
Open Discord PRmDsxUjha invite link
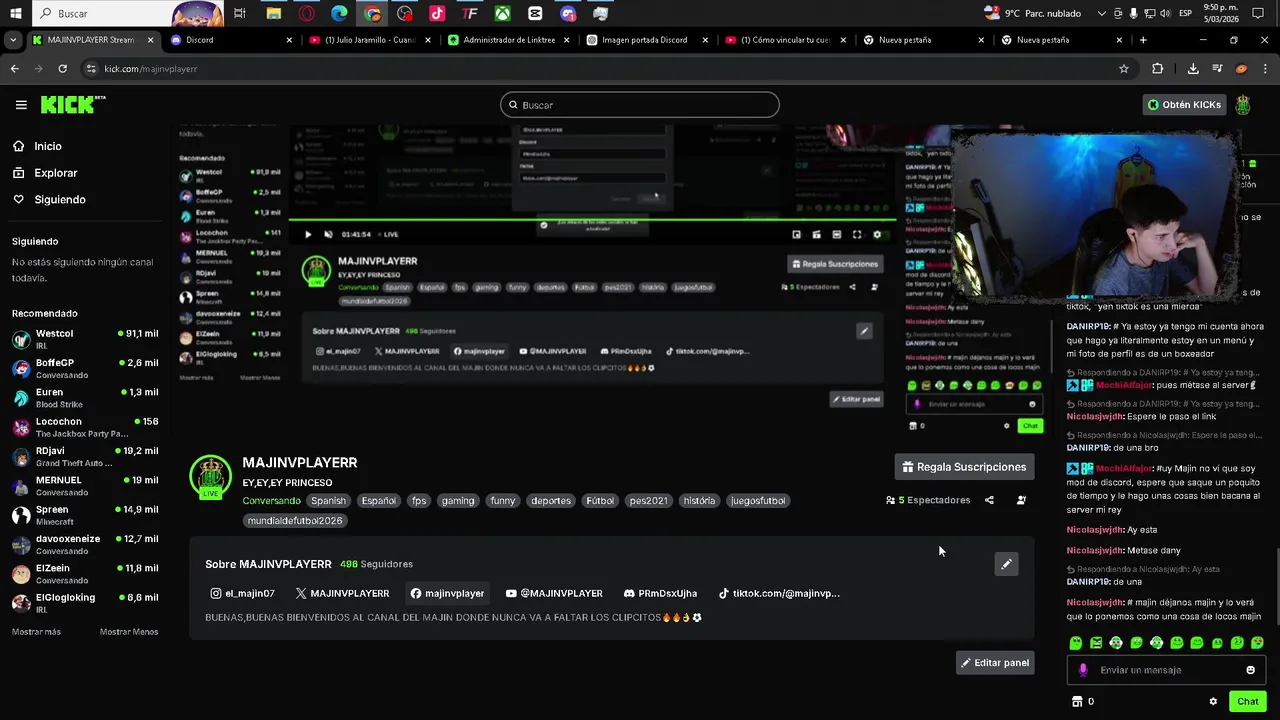[x=660, y=593]
